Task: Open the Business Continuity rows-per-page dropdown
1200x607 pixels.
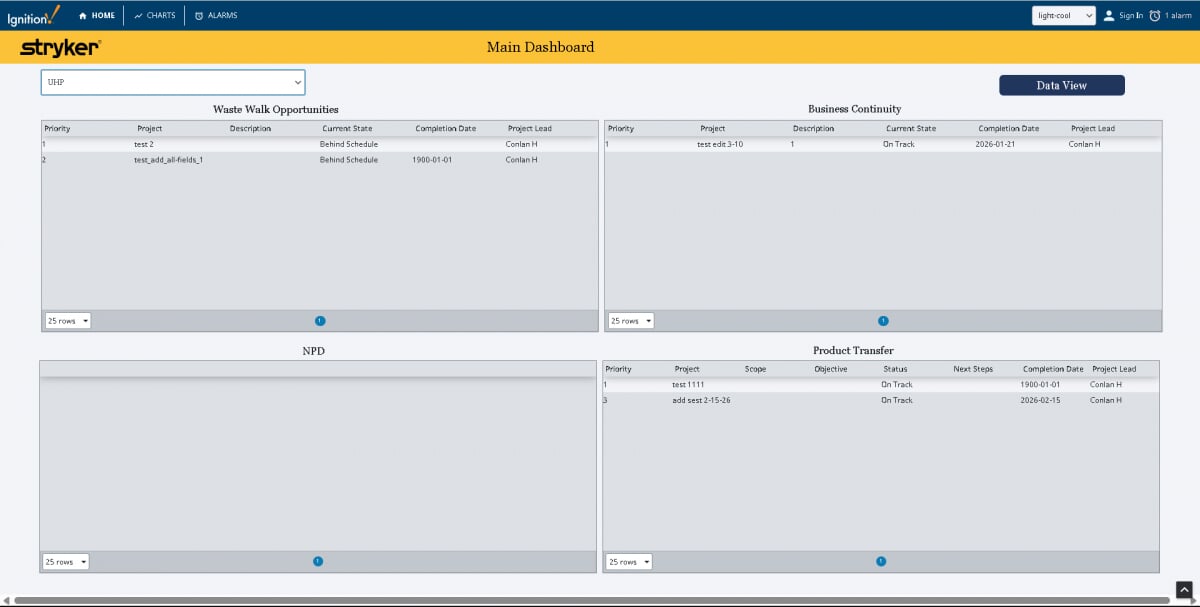Action: [x=632, y=321]
